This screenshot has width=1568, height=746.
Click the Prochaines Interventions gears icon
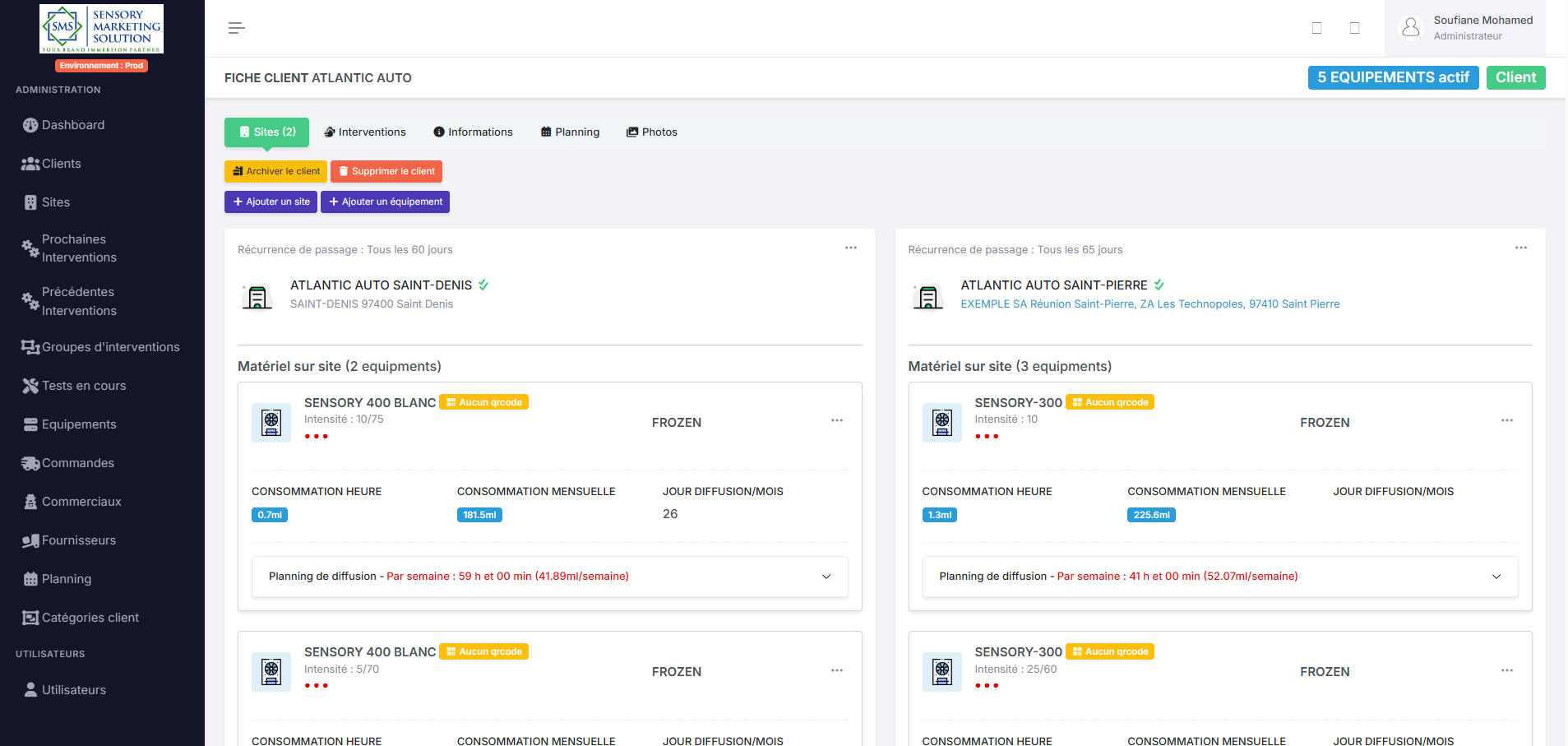[30, 248]
